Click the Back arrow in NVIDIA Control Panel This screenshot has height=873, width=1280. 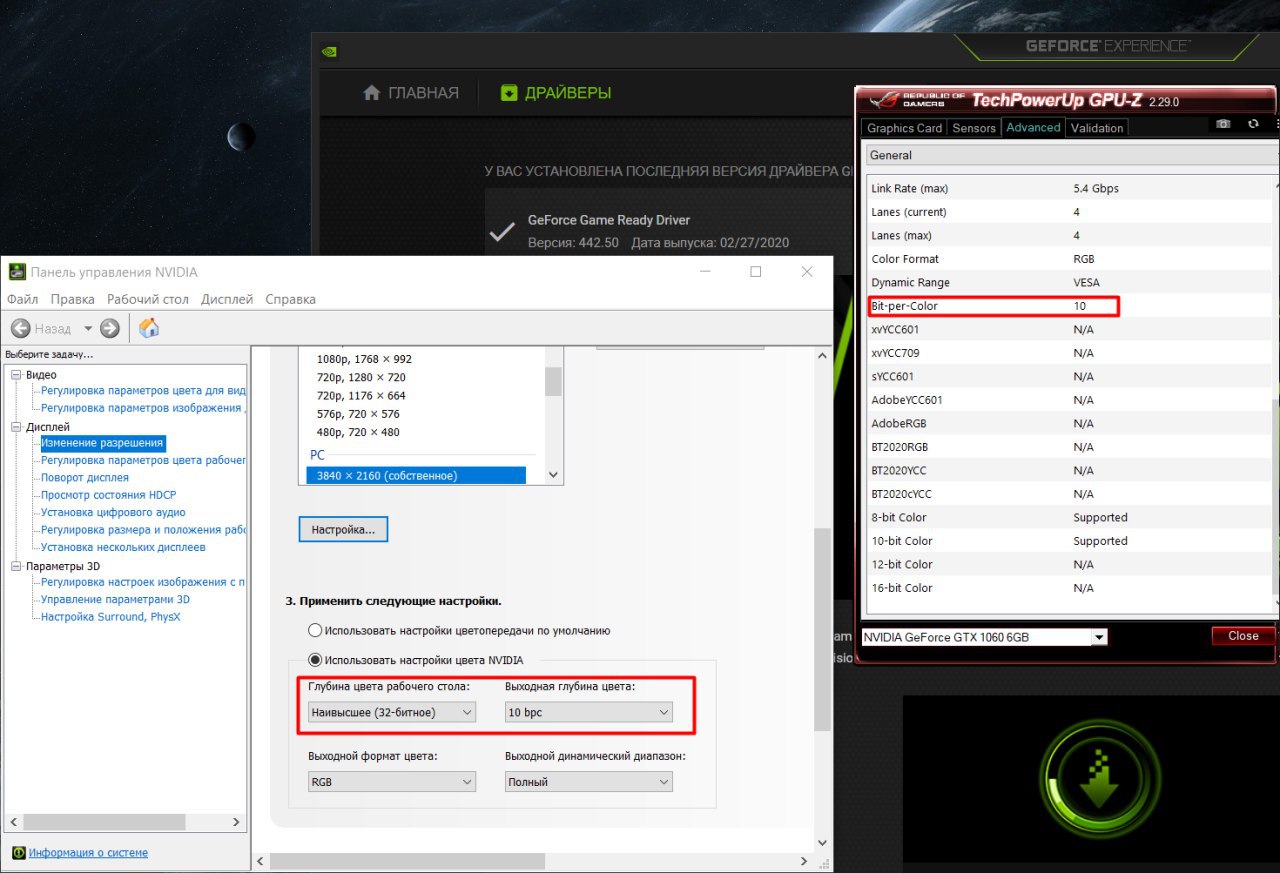coord(21,328)
